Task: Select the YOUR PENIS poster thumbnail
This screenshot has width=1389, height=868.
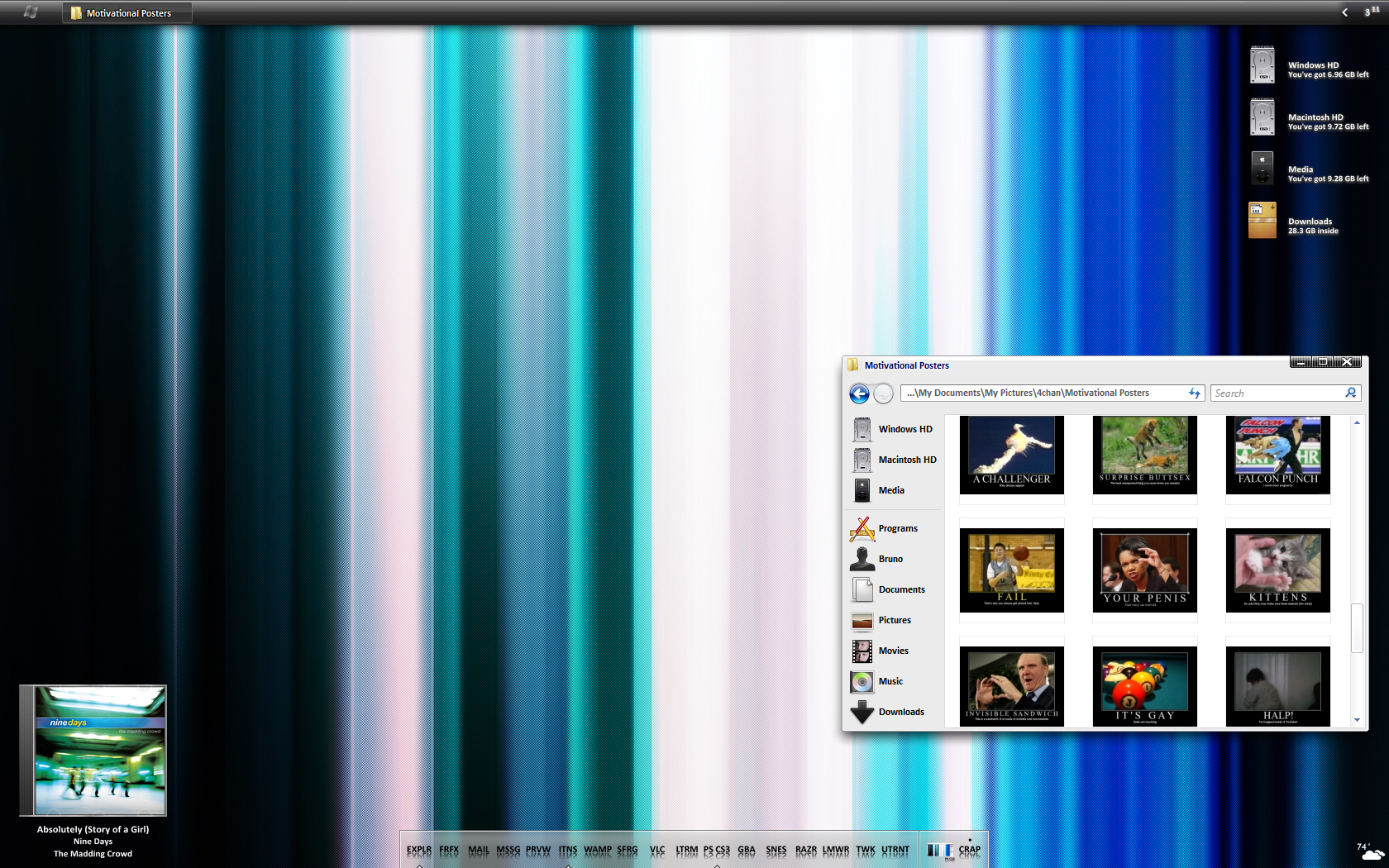Action: tap(1145, 570)
